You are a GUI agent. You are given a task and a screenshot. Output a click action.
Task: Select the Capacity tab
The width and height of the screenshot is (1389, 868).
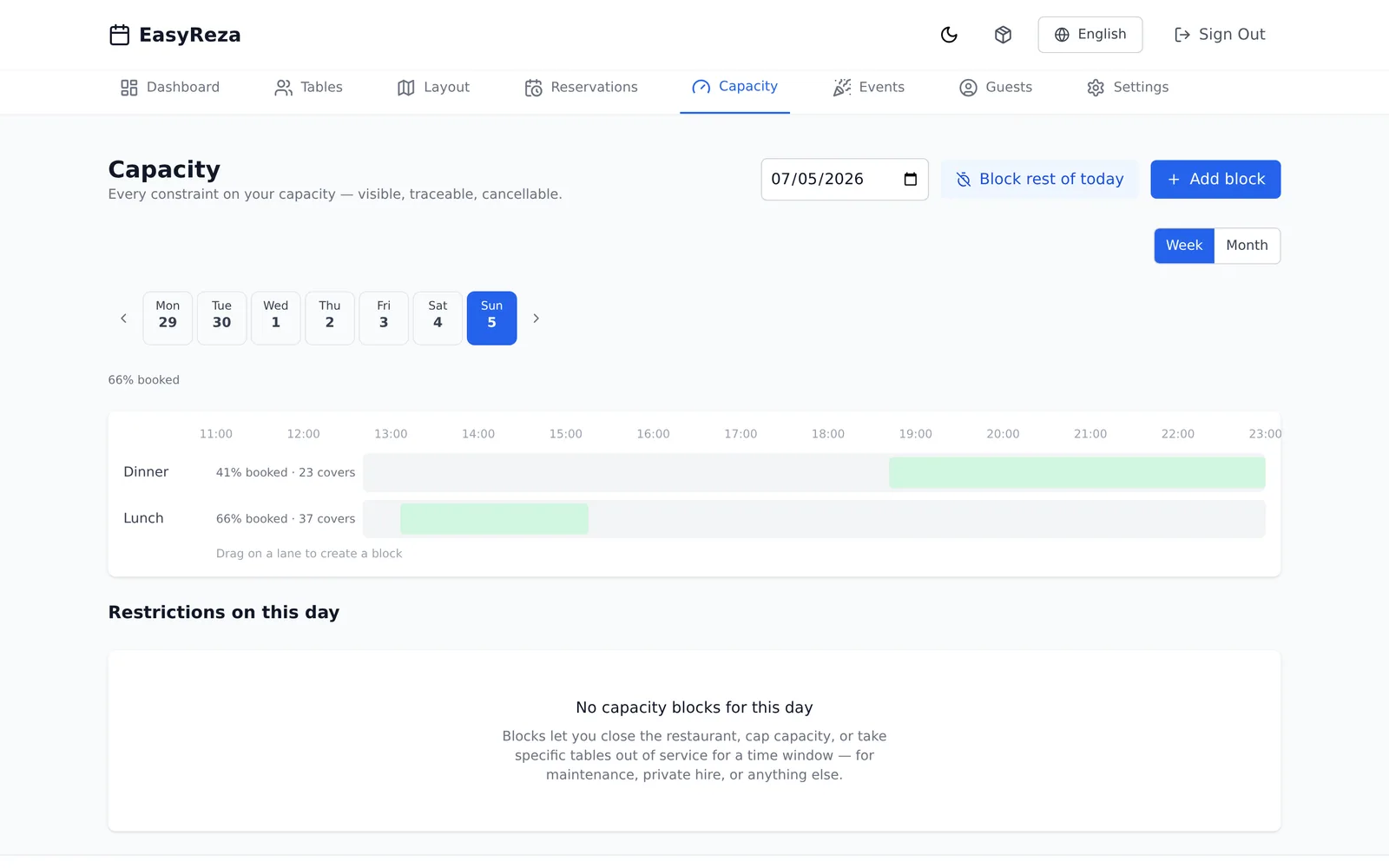click(734, 87)
